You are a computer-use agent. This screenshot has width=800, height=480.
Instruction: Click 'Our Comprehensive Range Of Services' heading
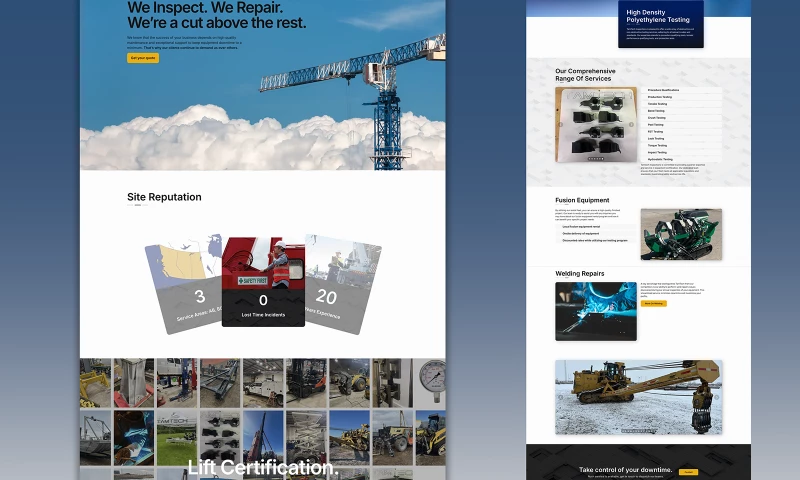point(585,75)
